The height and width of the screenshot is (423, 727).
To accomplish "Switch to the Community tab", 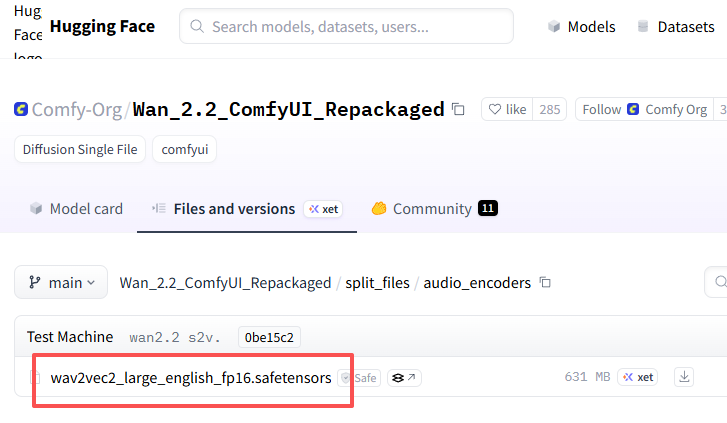I will pos(434,209).
